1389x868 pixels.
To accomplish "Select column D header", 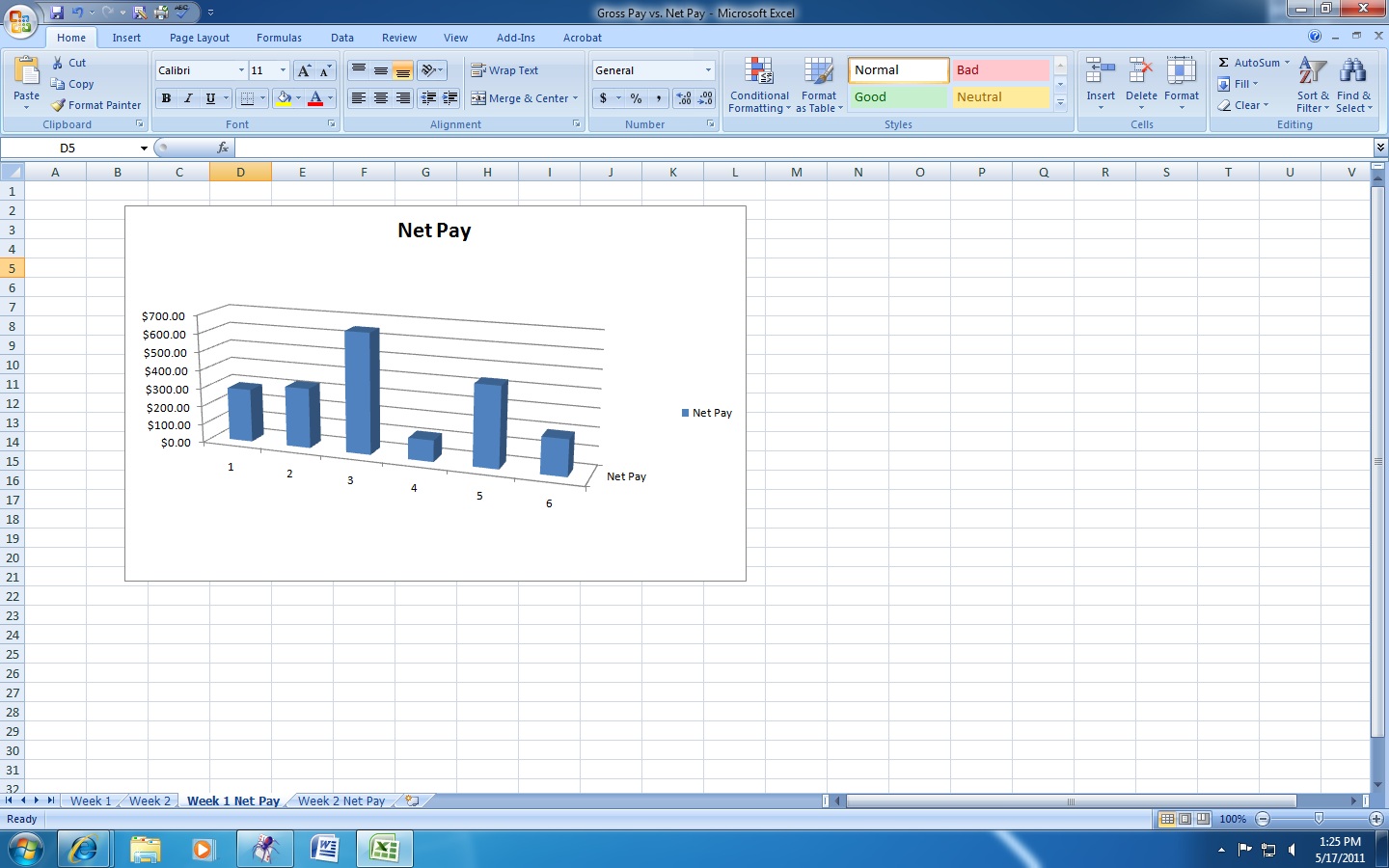I will pyautogui.click(x=240, y=172).
